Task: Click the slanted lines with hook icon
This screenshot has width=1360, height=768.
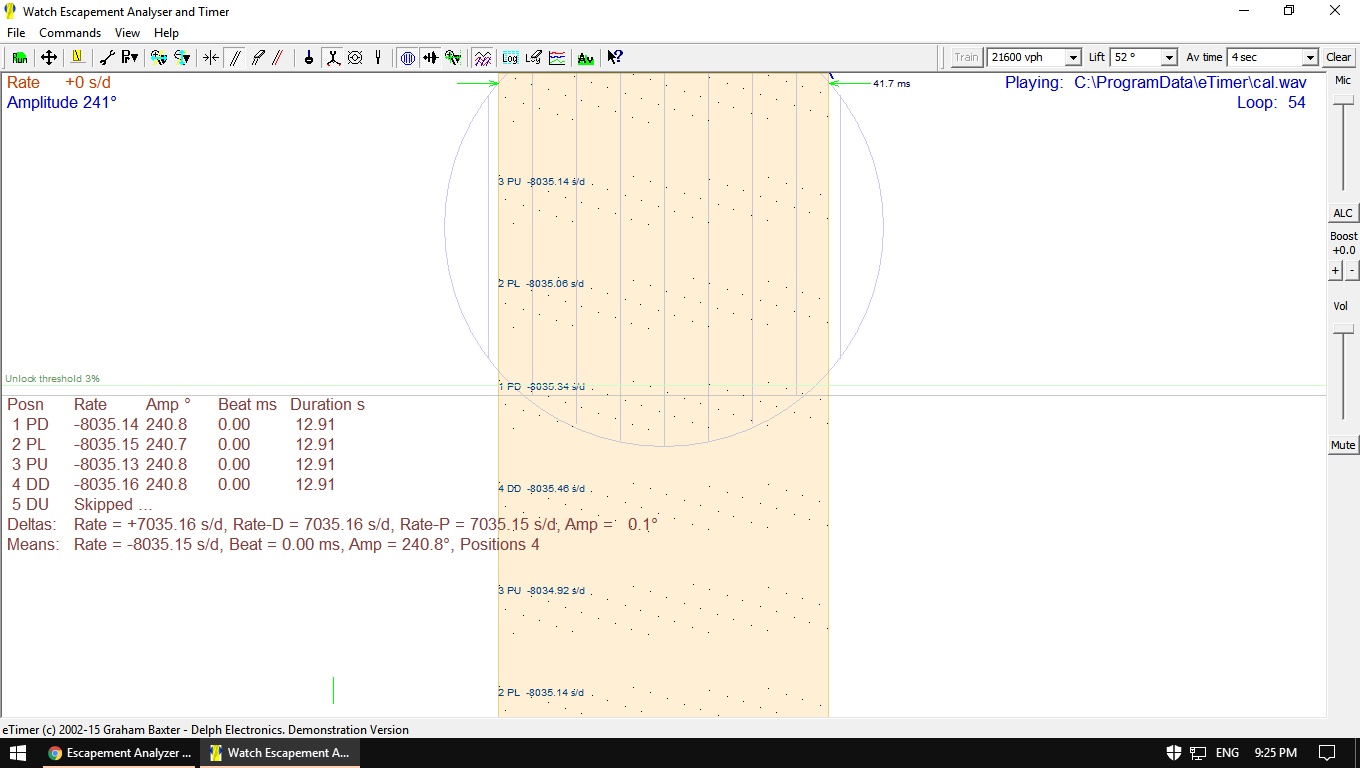Action: (x=257, y=58)
